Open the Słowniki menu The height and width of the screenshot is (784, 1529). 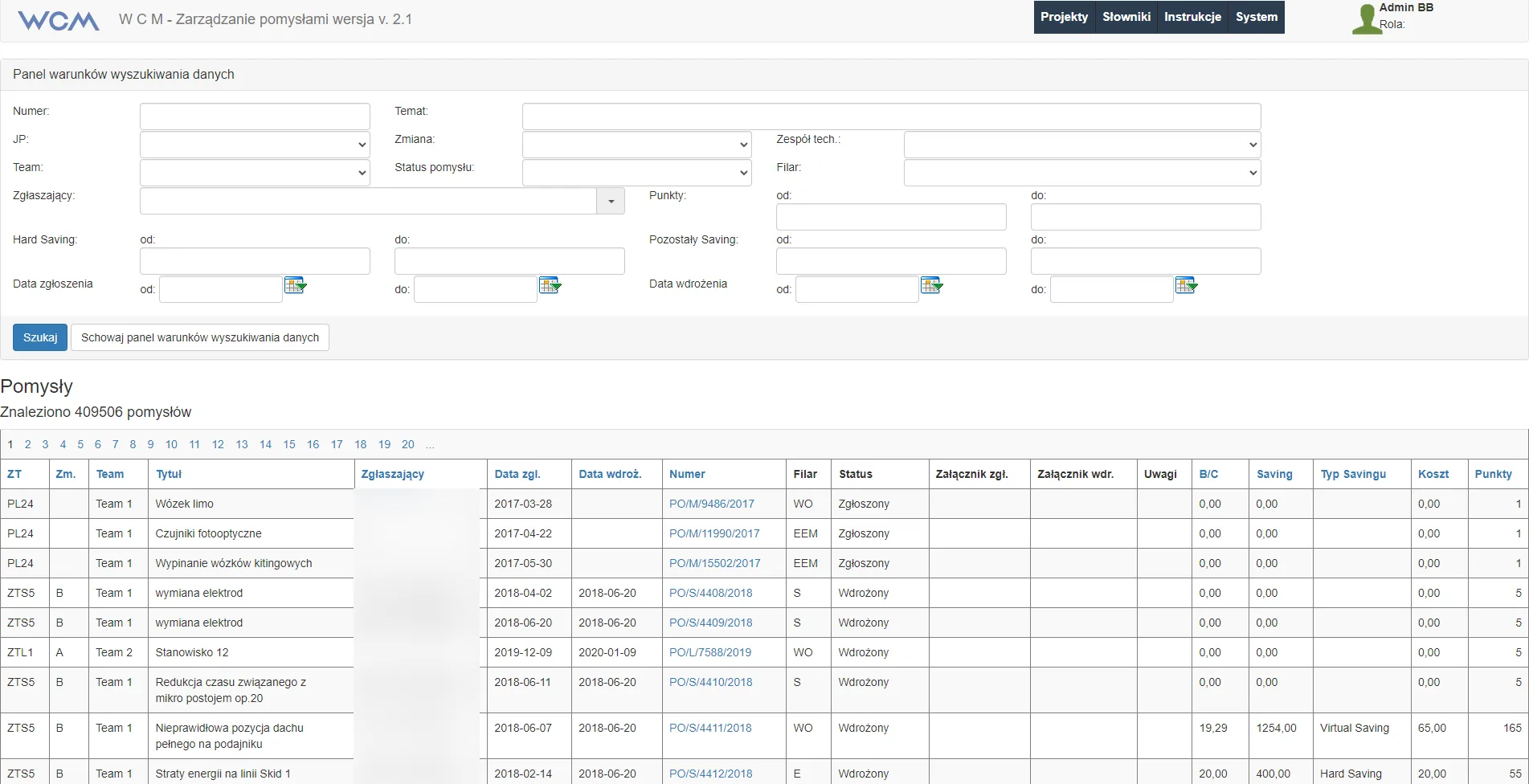point(1126,17)
